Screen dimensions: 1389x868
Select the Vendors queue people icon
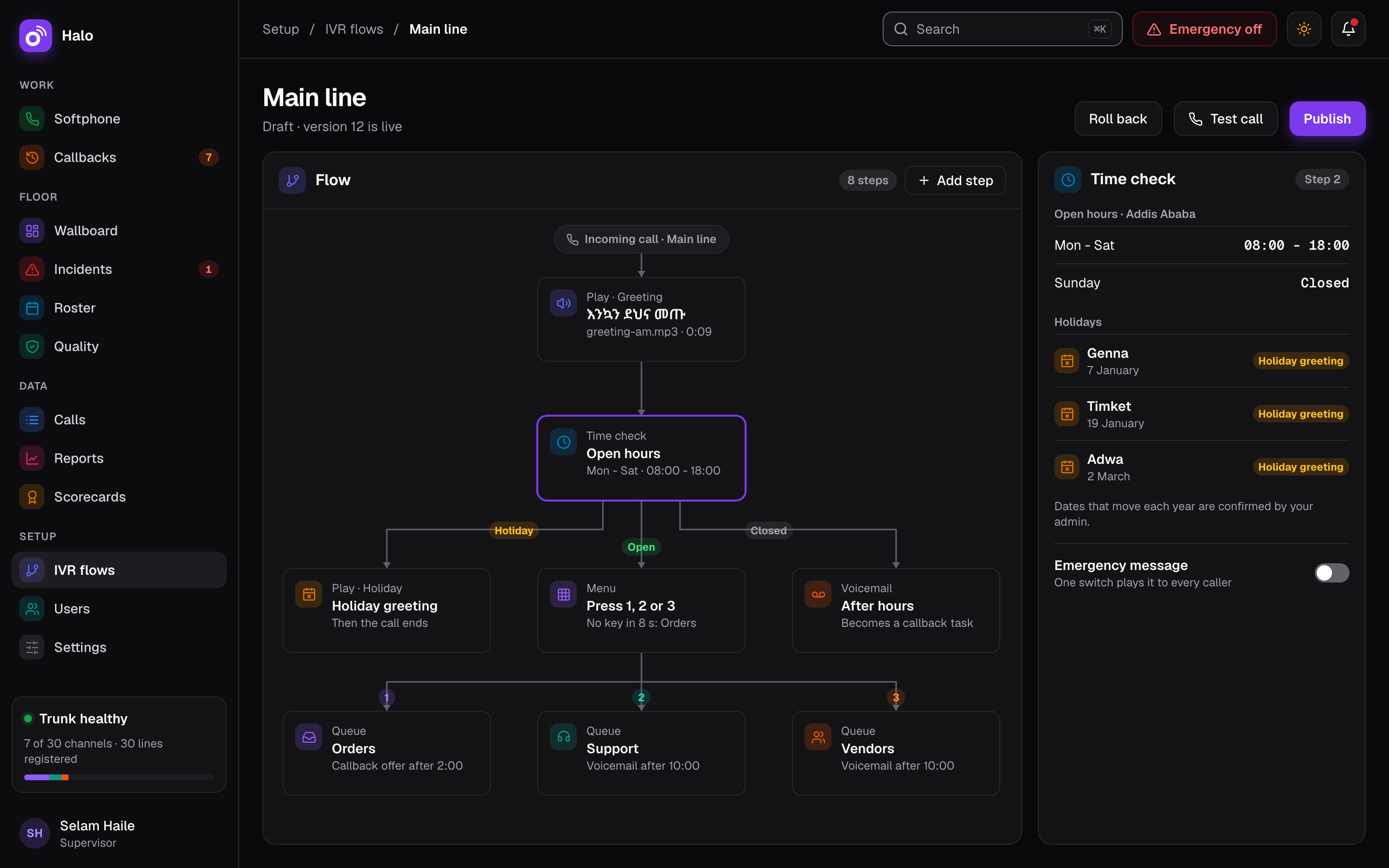pyautogui.click(x=818, y=737)
